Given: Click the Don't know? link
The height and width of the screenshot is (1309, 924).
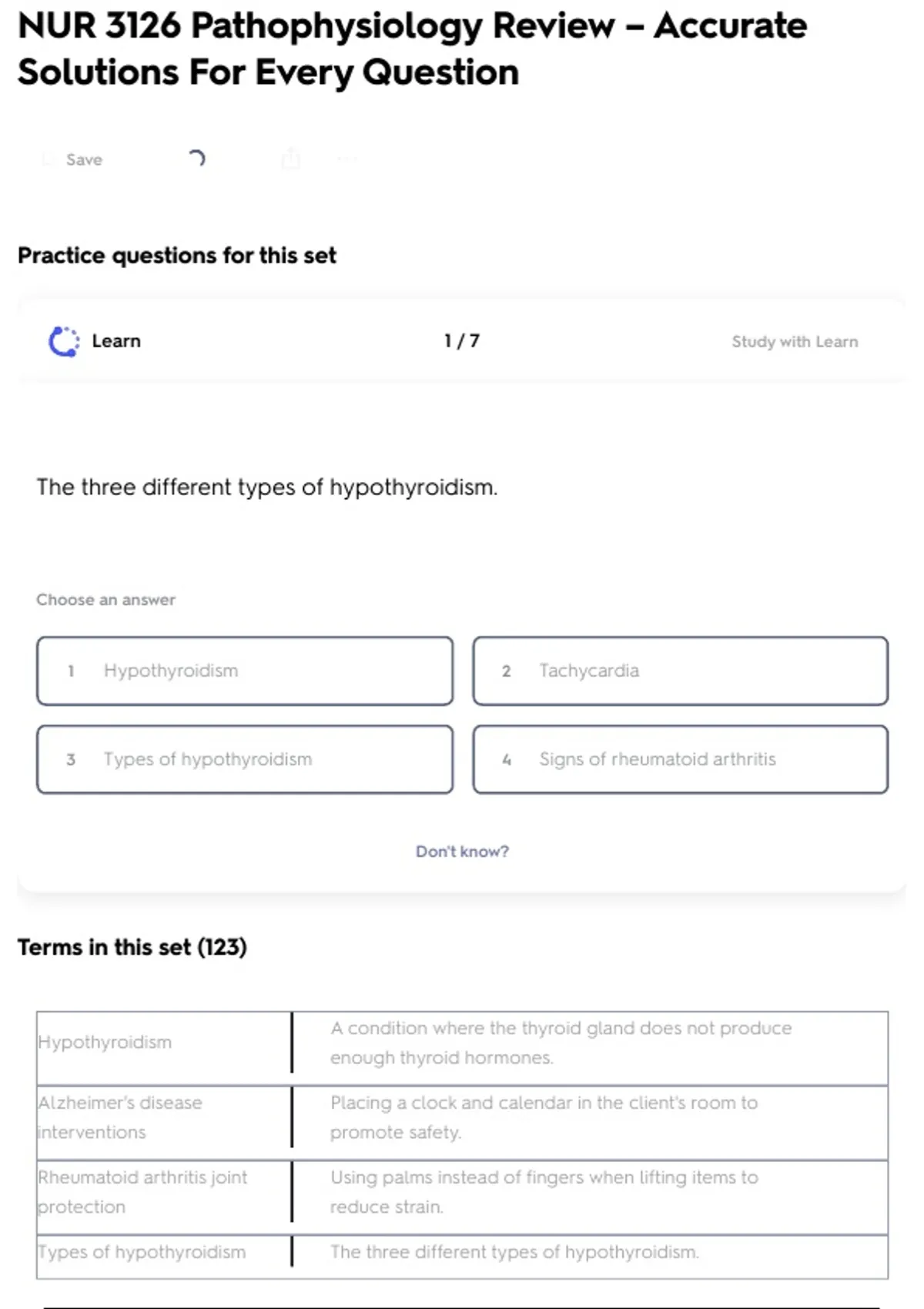Looking at the screenshot, I should tap(462, 852).
